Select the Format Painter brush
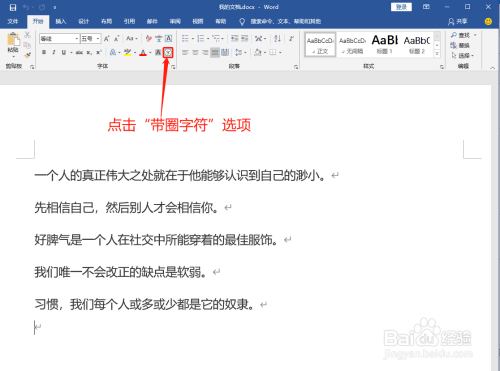 point(27,55)
